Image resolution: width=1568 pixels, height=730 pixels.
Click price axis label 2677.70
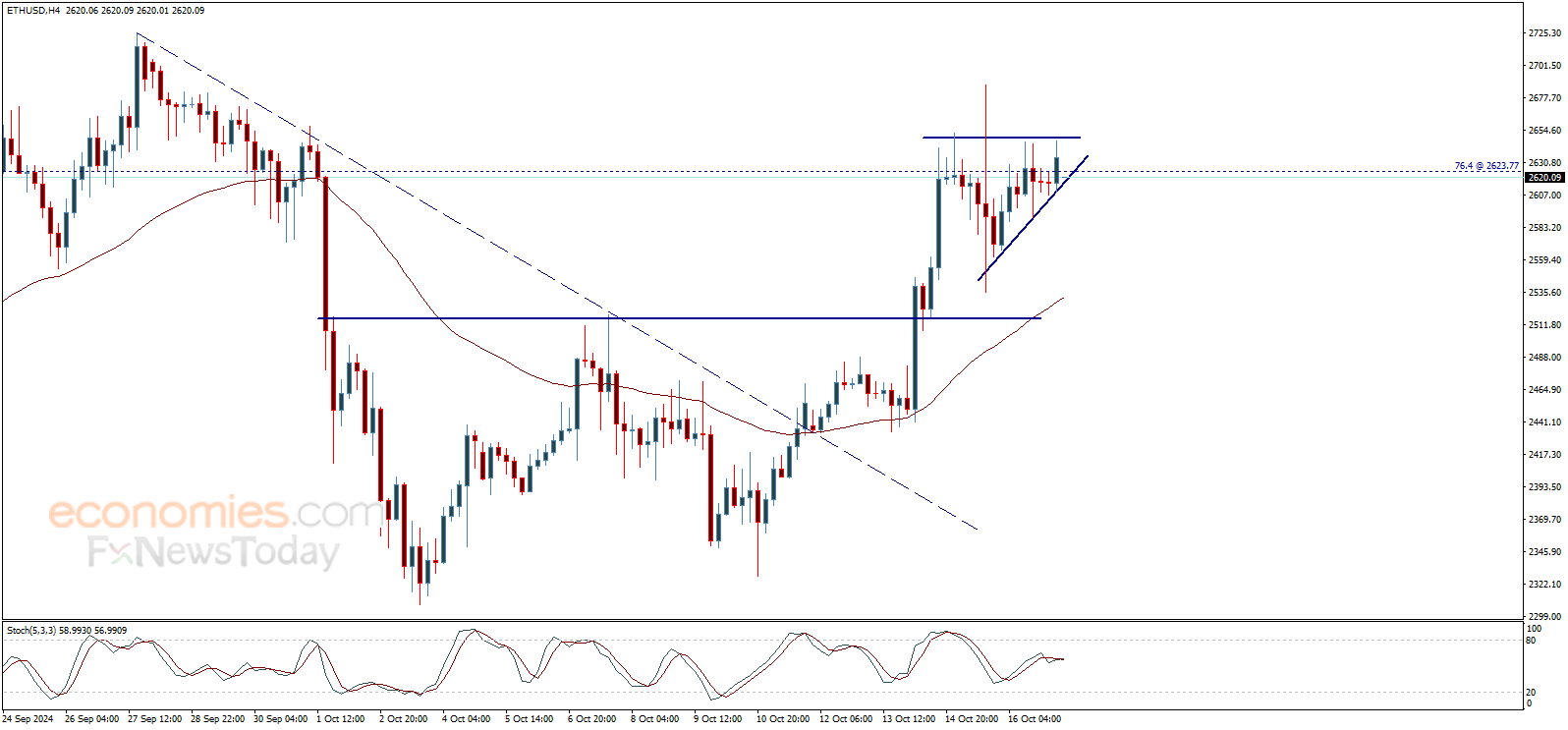[1544, 98]
